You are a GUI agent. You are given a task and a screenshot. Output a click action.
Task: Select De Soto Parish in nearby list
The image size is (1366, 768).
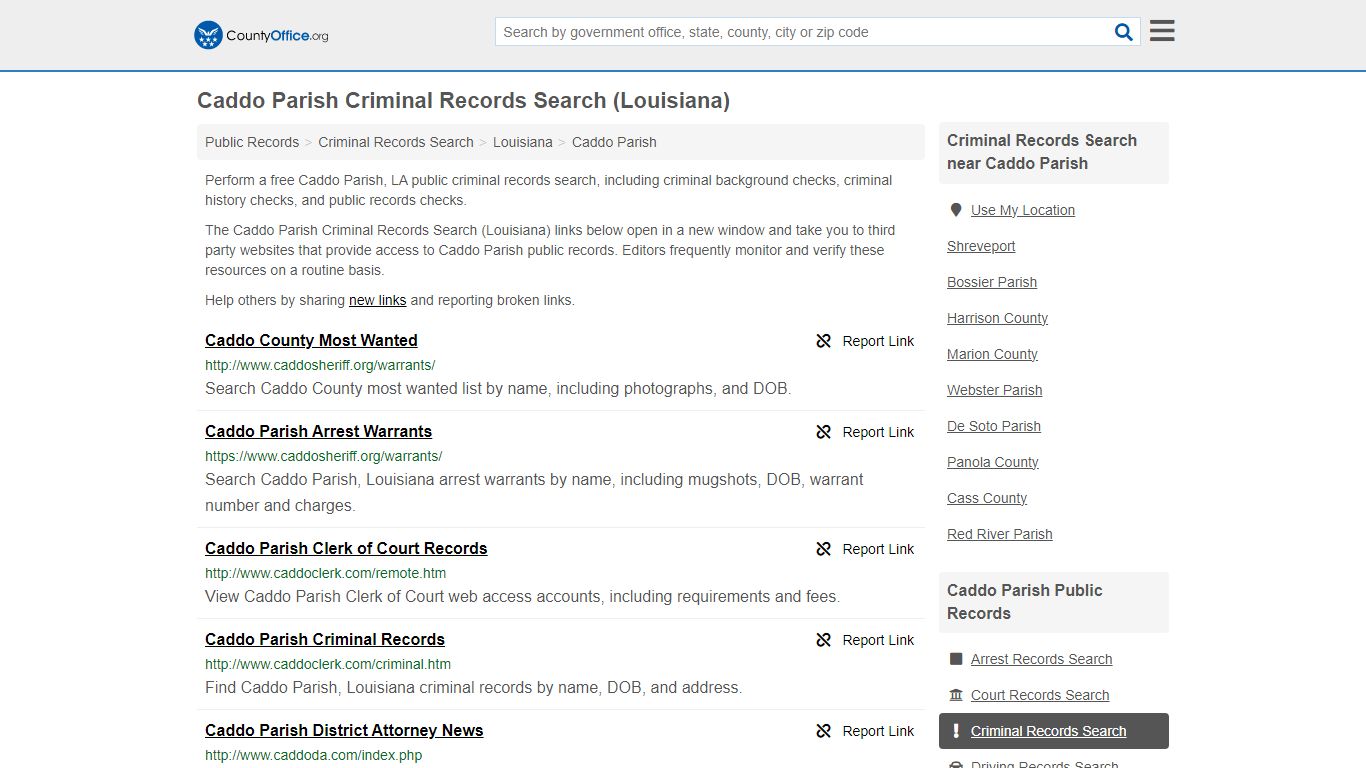pyautogui.click(x=994, y=426)
